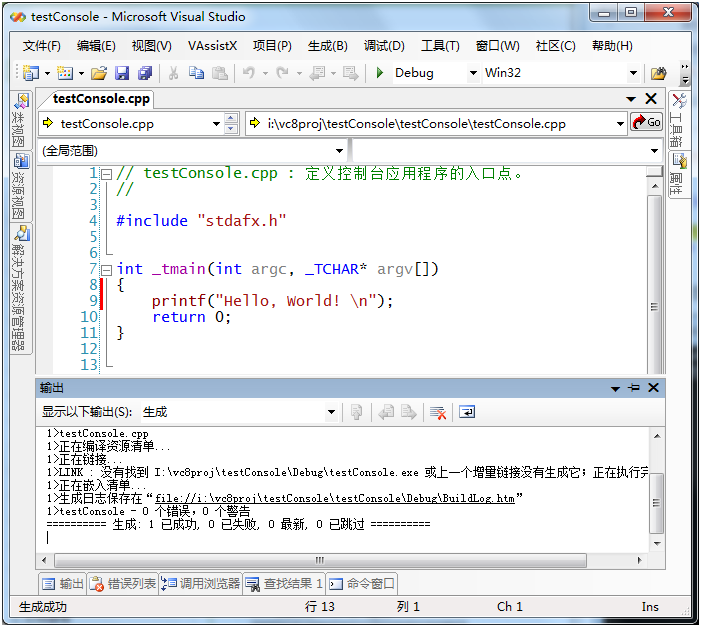Click the Copy icon in the toolbar
701x627 pixels.
[196, 73]
